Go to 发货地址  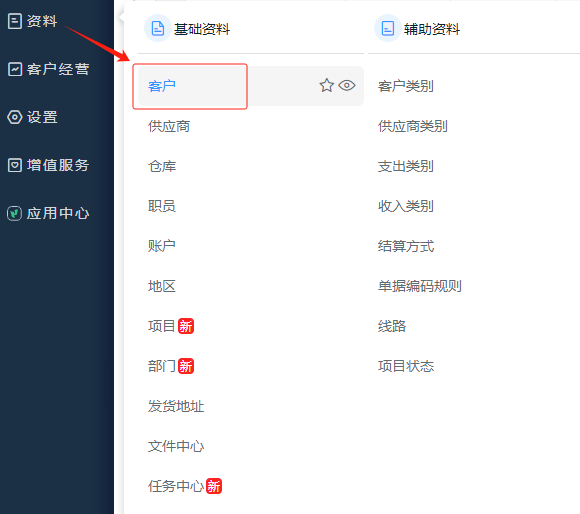coord(176,406)
